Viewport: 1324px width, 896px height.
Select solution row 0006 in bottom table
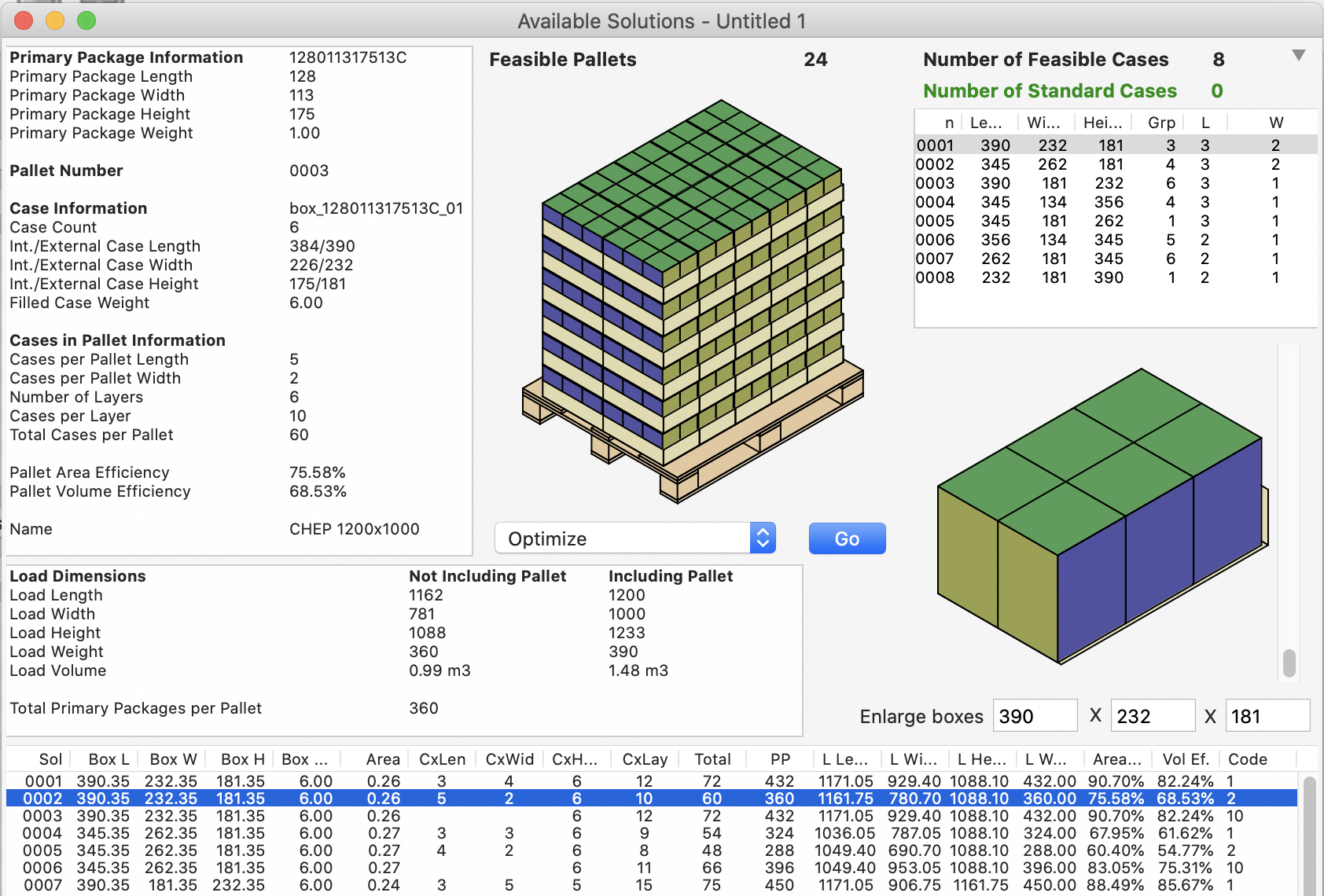pyautogui.click(x=652, y=868)
